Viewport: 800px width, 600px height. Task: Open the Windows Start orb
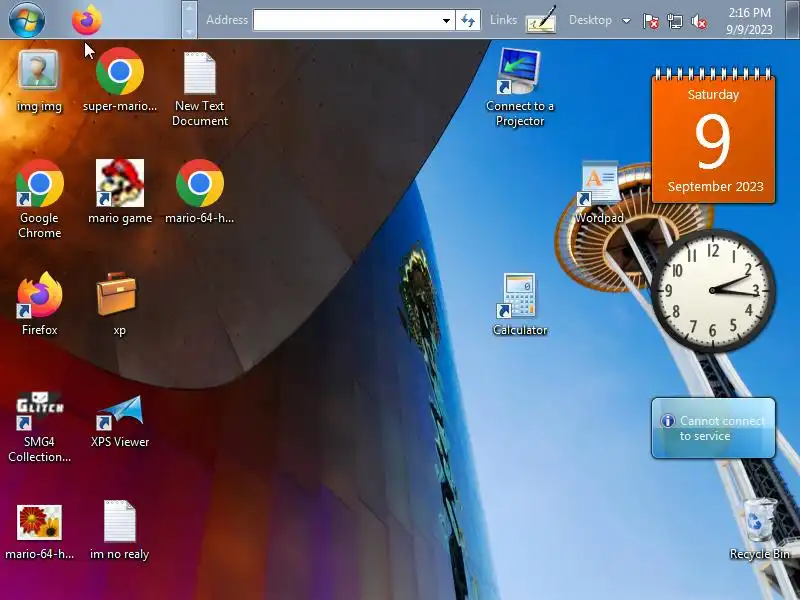(27, 19)
